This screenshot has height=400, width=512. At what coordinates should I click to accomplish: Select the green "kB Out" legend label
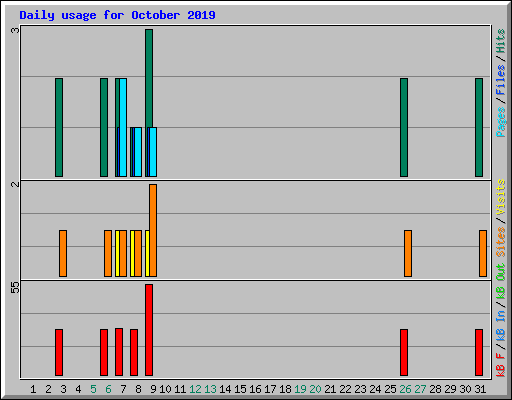click(501, 282)
